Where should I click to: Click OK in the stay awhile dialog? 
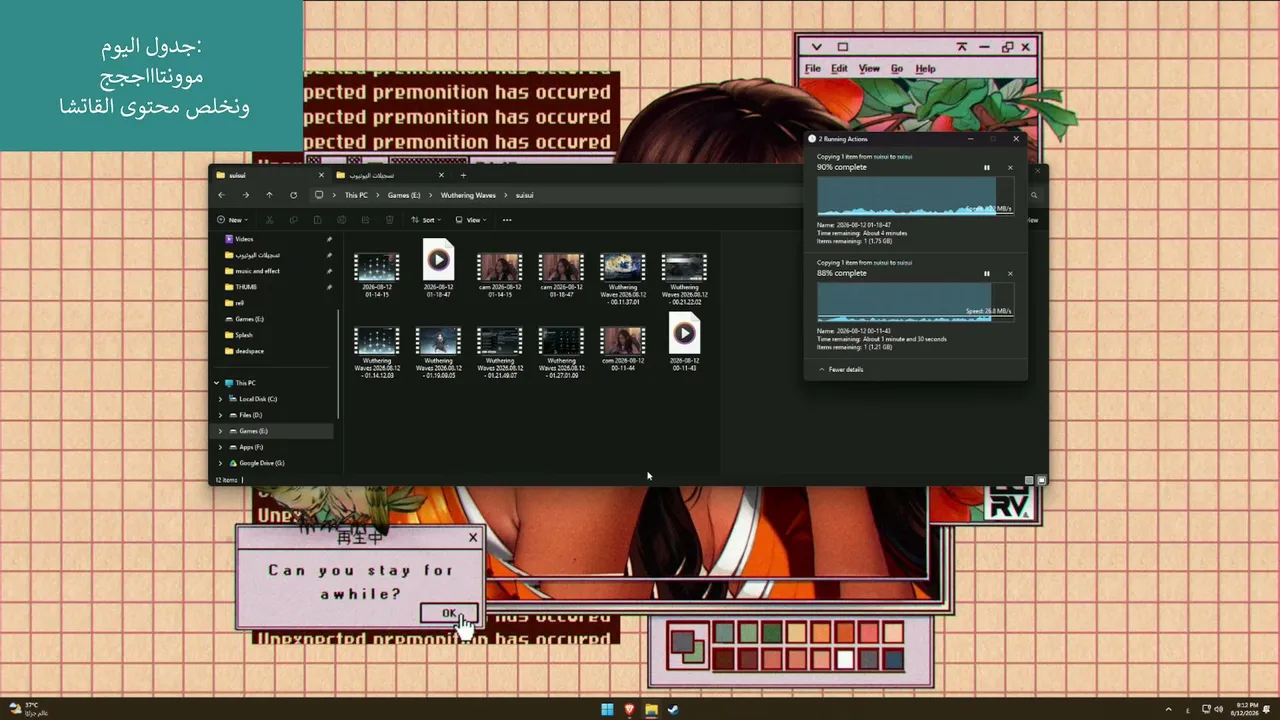point(449,613)
